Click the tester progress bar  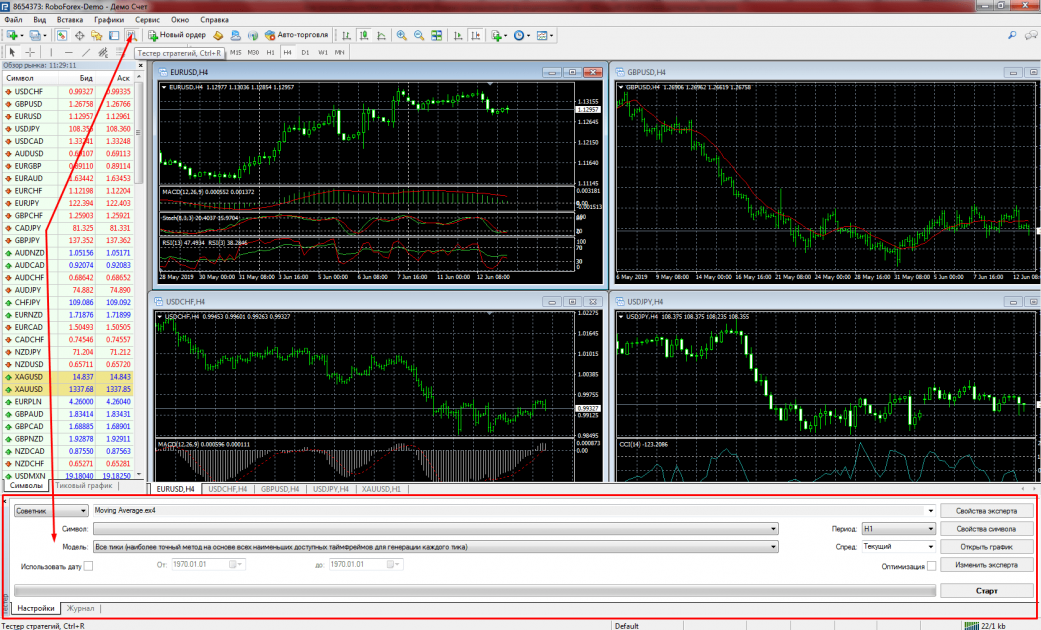click(470, 591)
